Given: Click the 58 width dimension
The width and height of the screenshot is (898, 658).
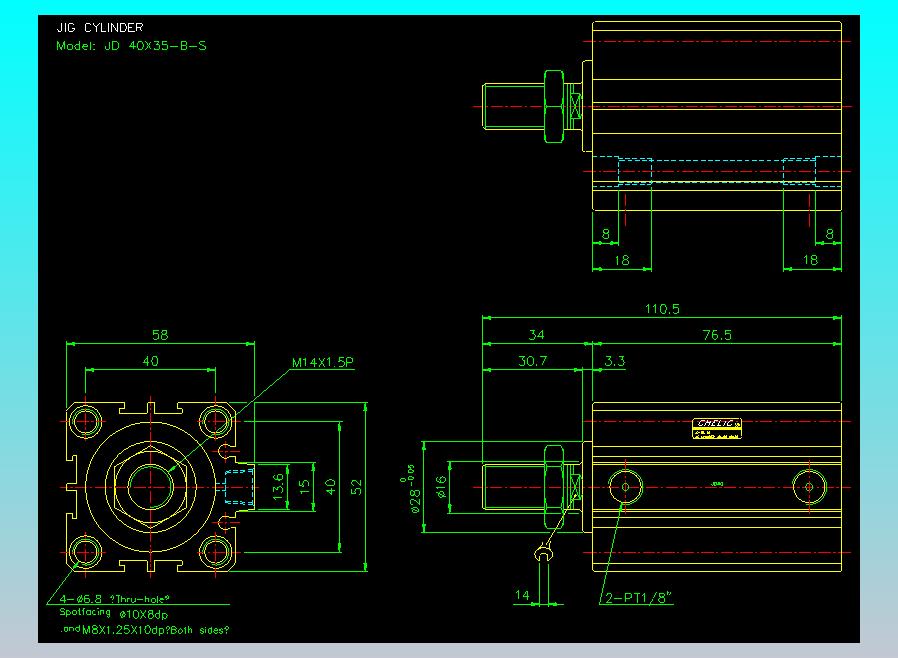Looking at the screenshot, I should [x=160, y=335].
